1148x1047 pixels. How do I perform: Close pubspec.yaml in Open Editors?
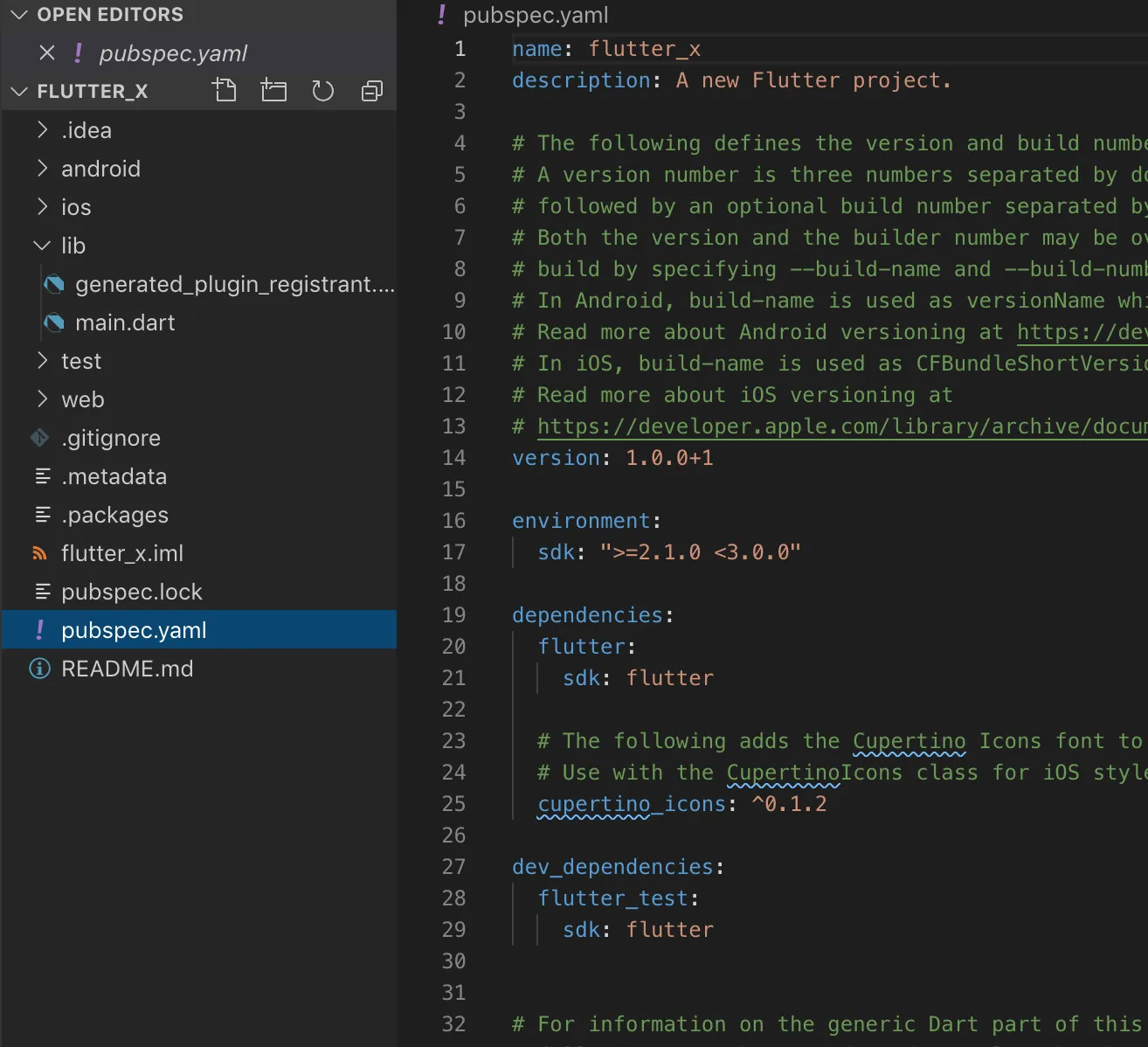(x=47, y=53)
